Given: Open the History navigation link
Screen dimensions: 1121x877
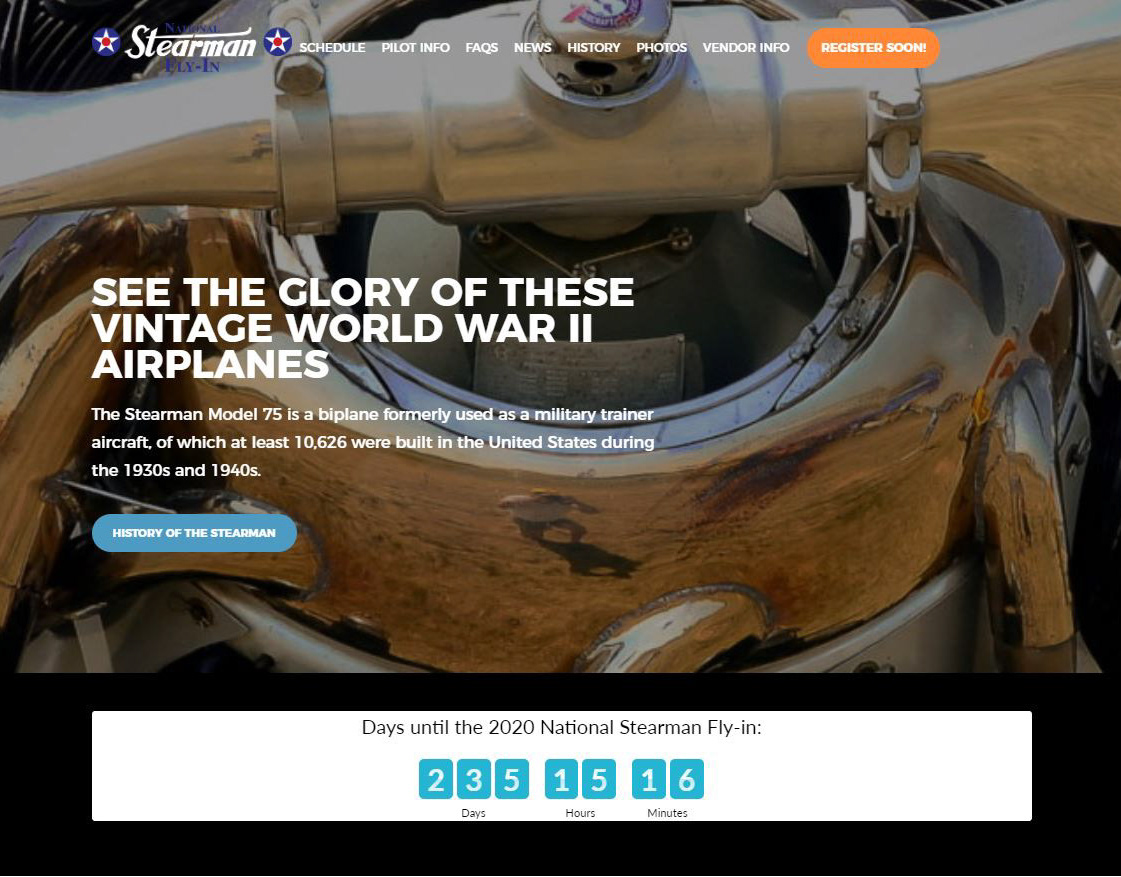Looking at the screenshot, I should (593, 48).
